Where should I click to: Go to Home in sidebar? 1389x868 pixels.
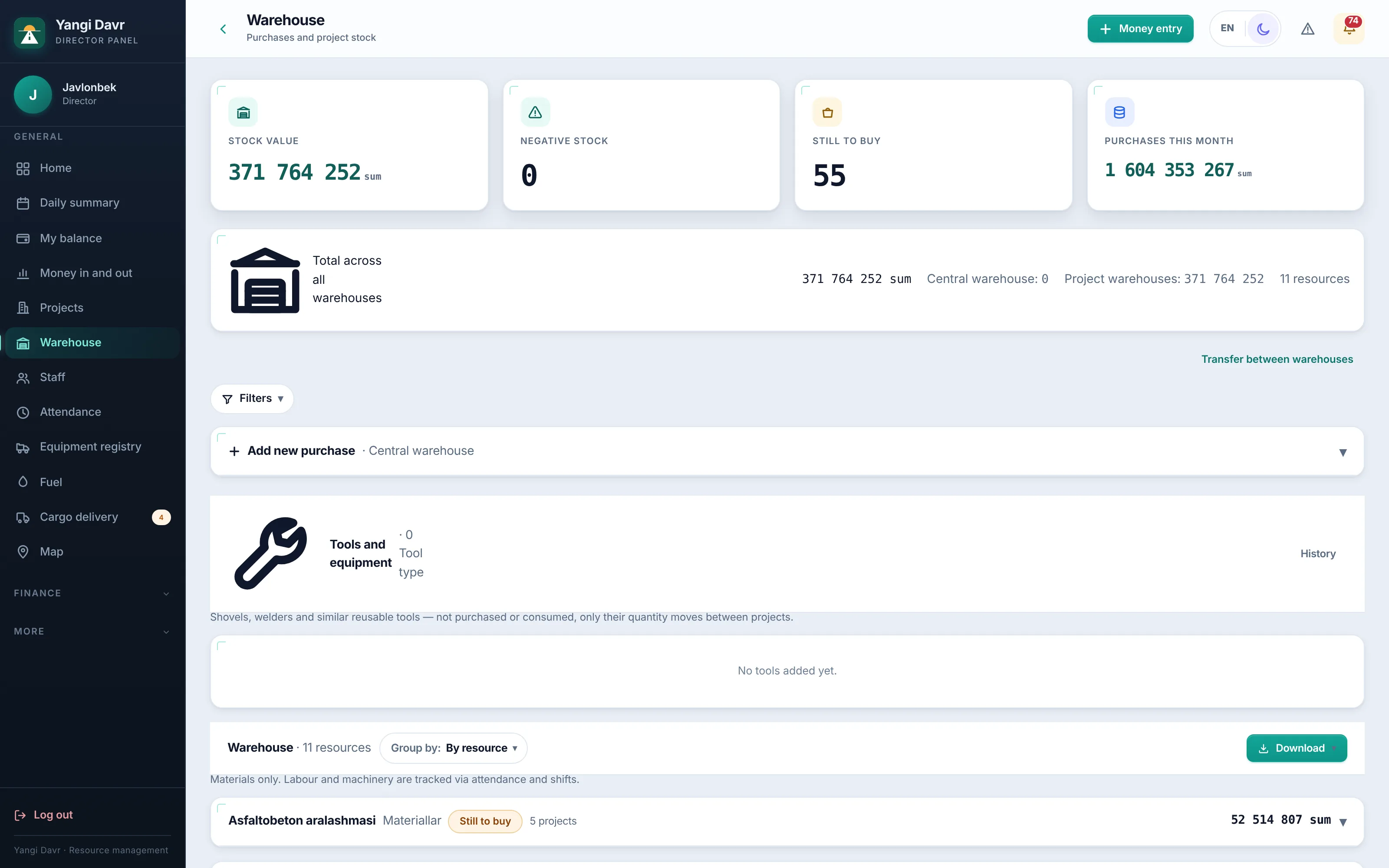click(x=92, y=168)
